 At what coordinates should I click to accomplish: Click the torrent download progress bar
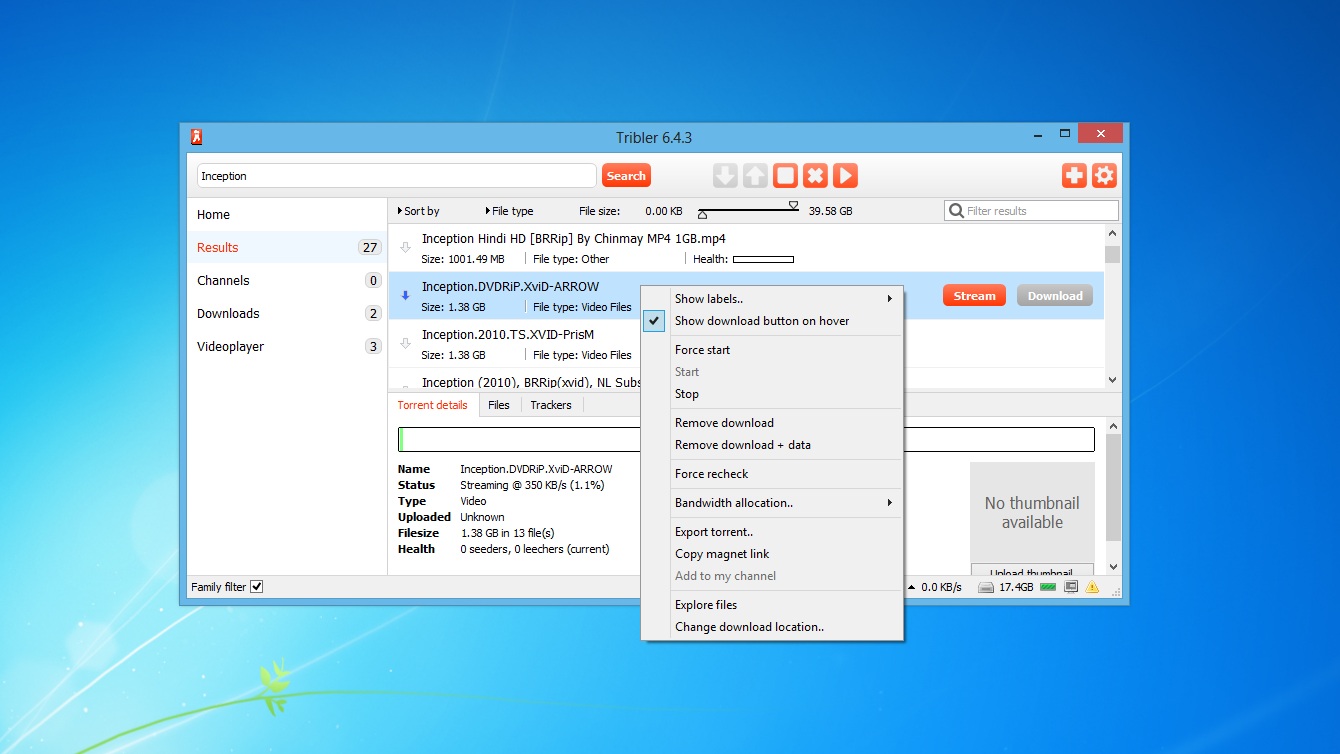click(x=746, y=440)
